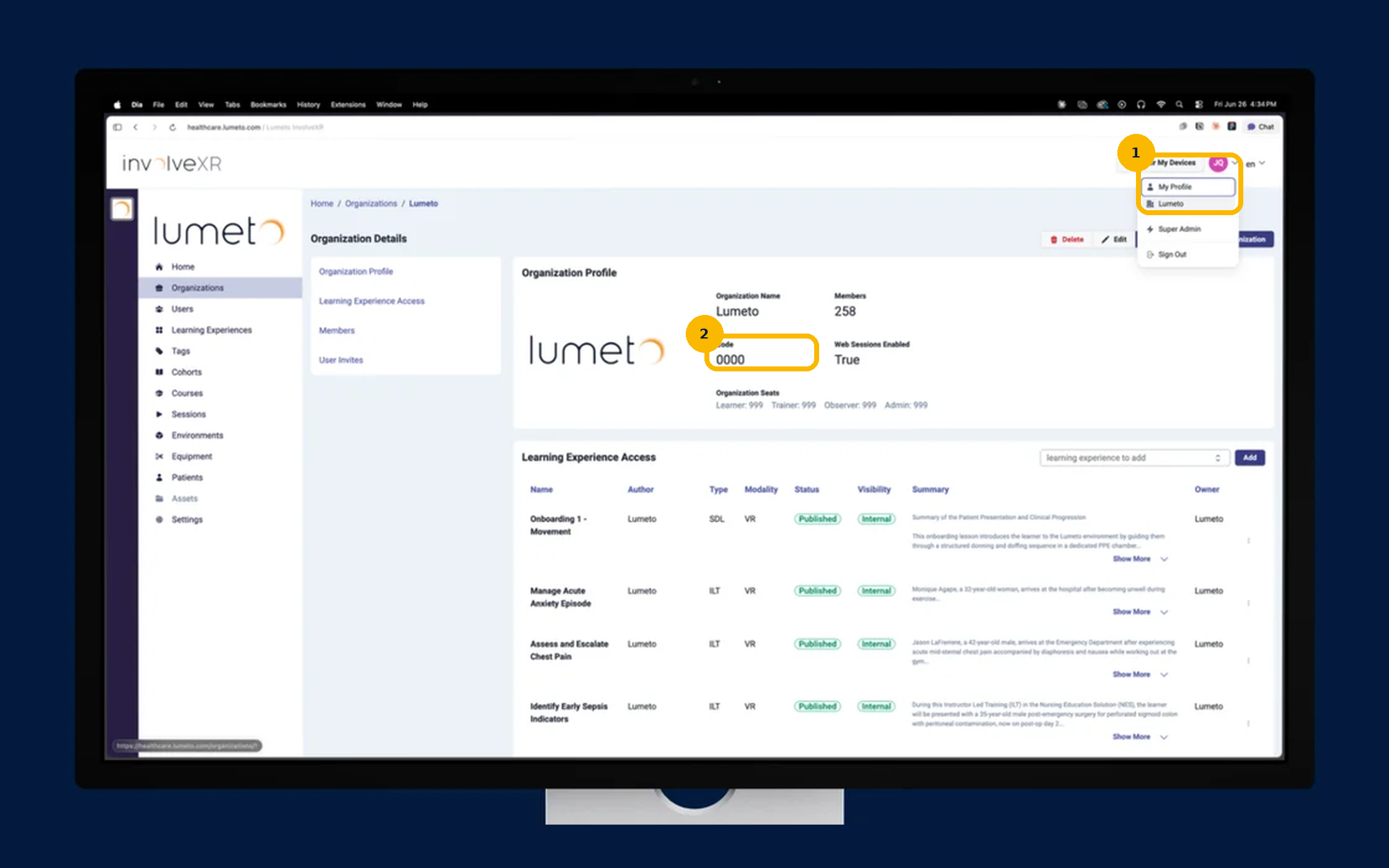Viewport: 1389px width, 868px height.
Task: Click the browser back arrow
Action: [136, 127]
